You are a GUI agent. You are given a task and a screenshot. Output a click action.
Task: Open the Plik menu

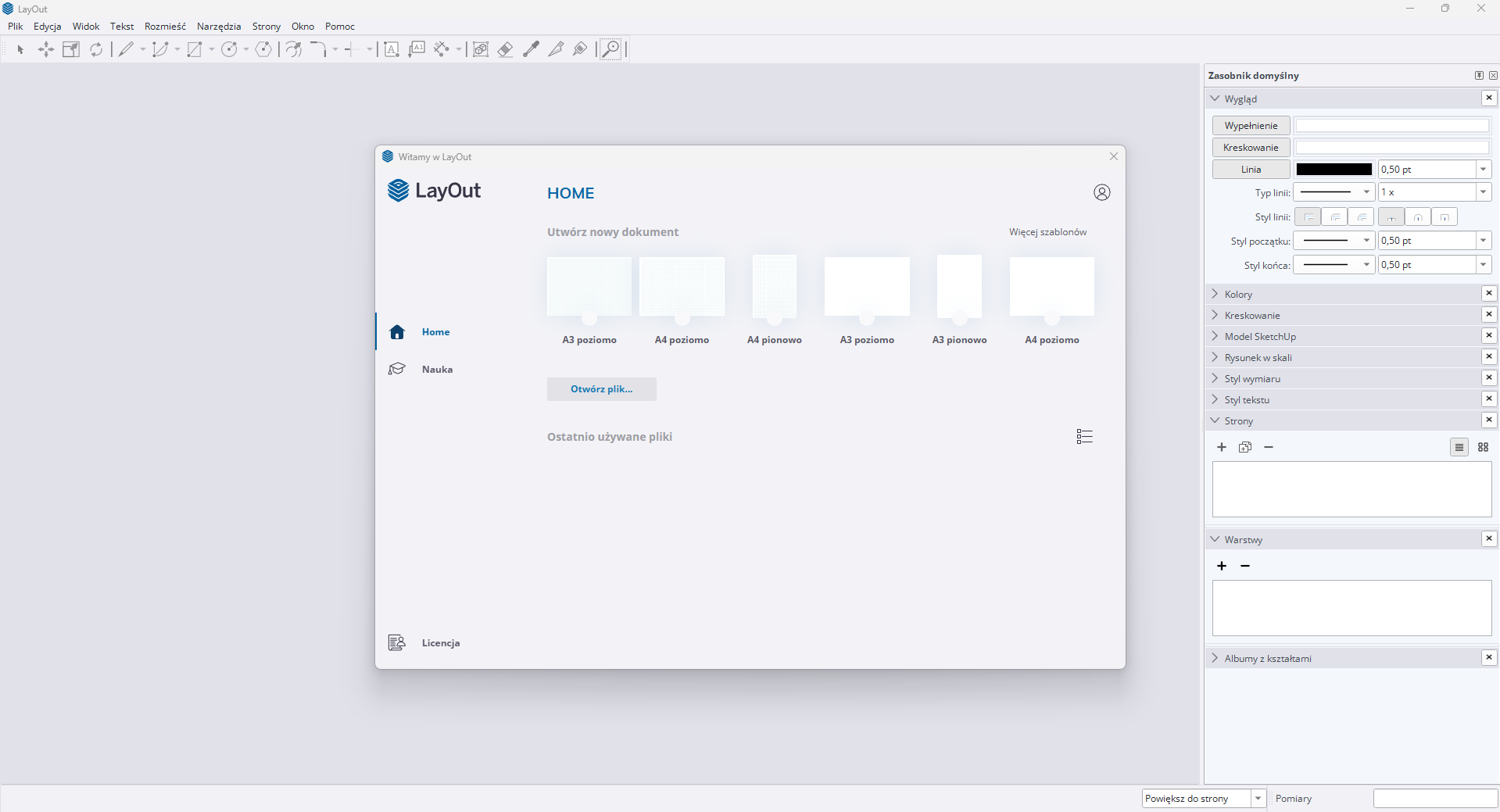(15, 26)
